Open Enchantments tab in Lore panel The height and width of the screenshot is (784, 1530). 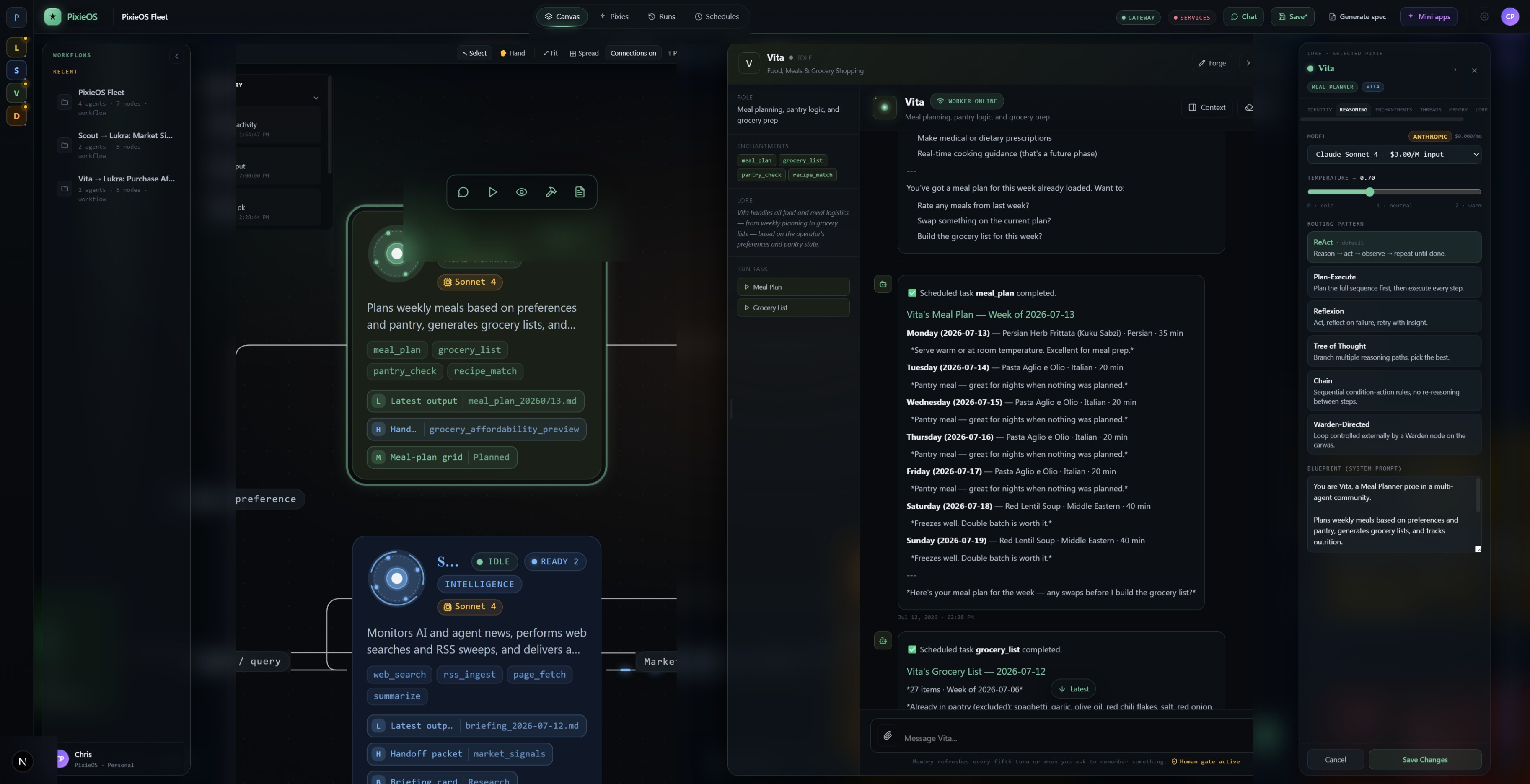(x=1393, y=109)
